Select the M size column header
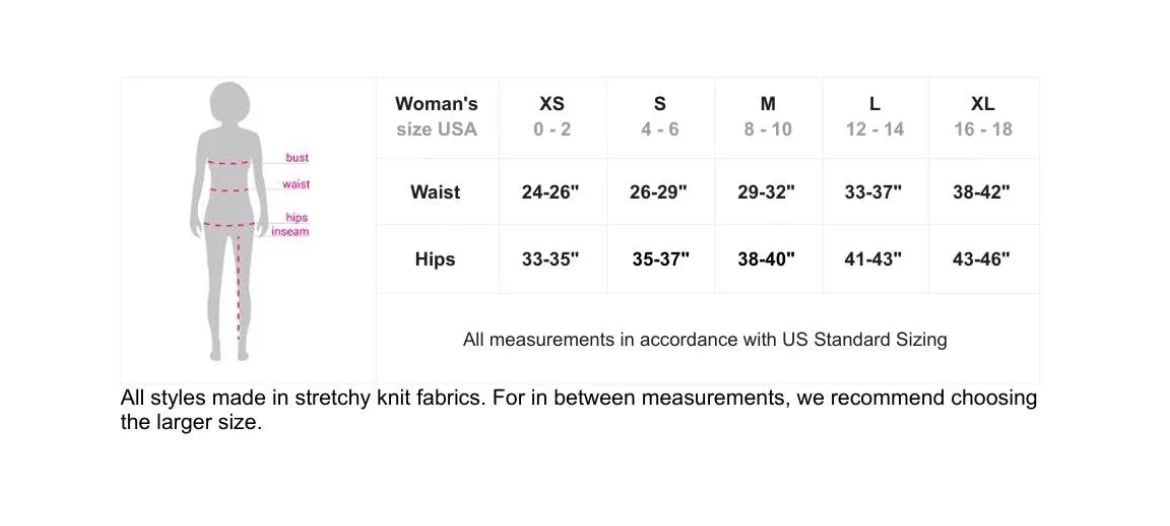 pyautogui.click(x=768, y=116)
